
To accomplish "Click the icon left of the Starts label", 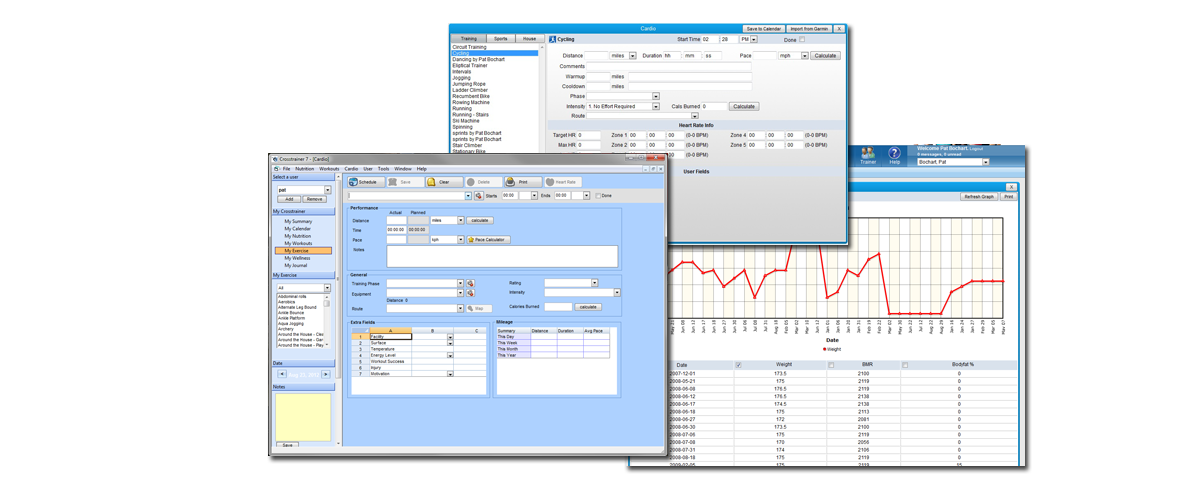I will 479,196.
